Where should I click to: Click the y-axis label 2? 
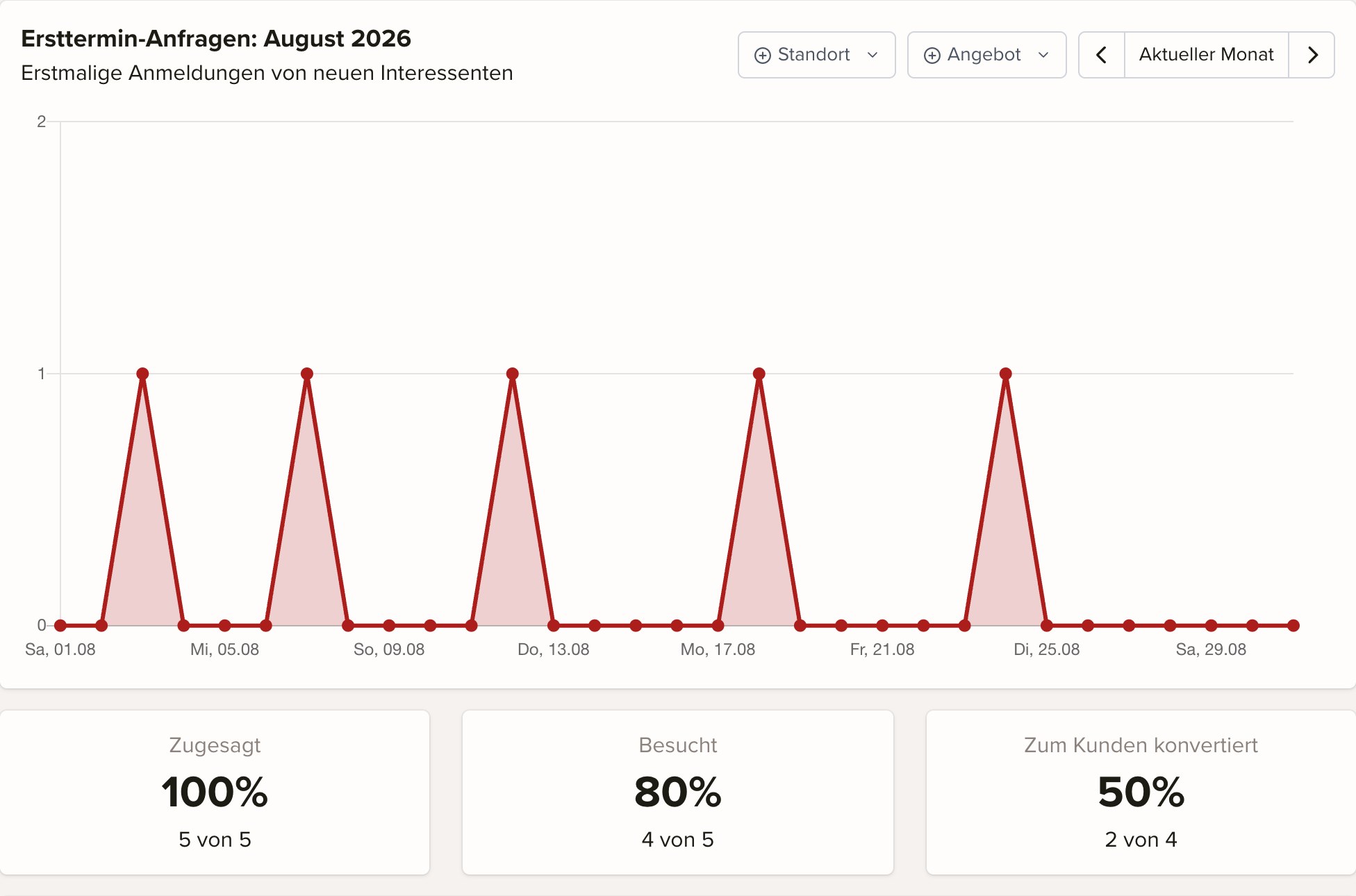click(x=41, y=122)
